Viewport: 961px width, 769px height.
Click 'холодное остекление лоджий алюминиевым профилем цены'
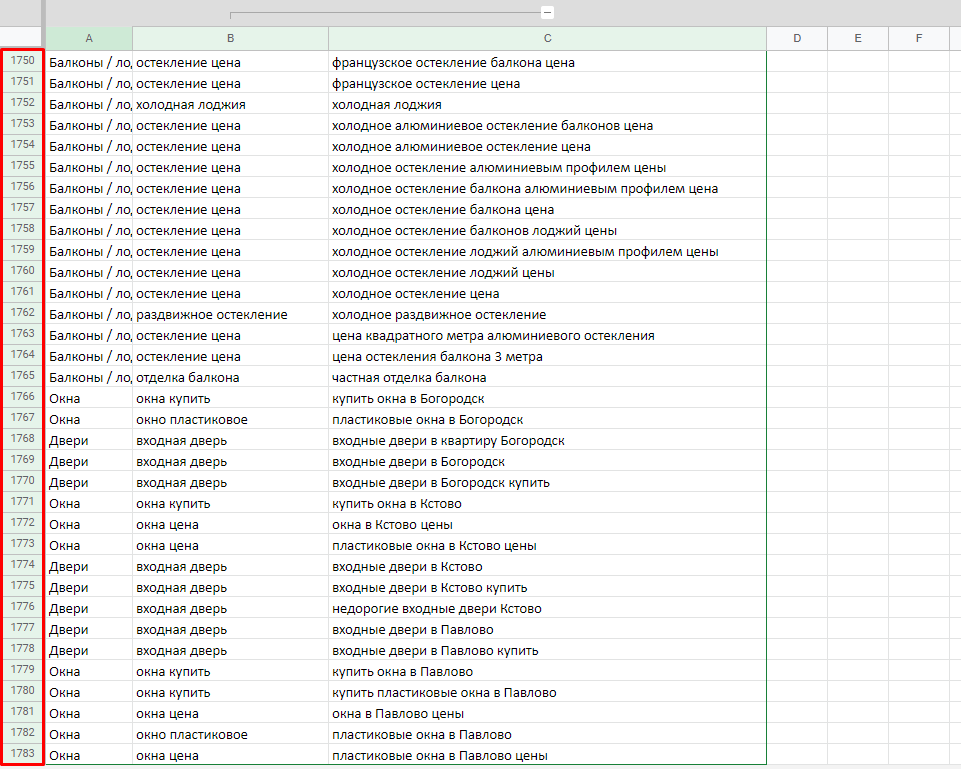pos(547,252)
